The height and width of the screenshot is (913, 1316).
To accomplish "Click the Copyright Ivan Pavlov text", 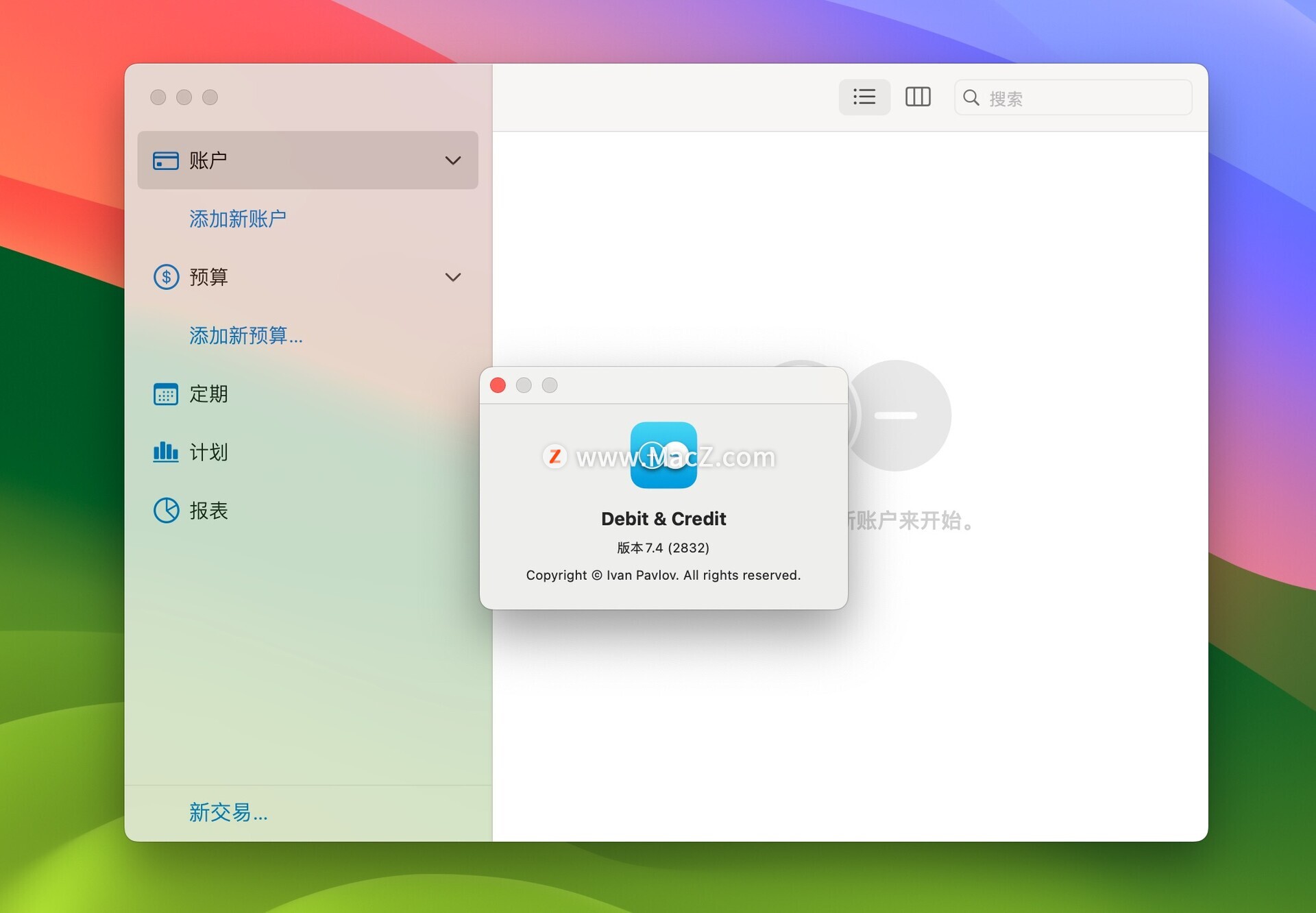I will [x=663, y=575].
